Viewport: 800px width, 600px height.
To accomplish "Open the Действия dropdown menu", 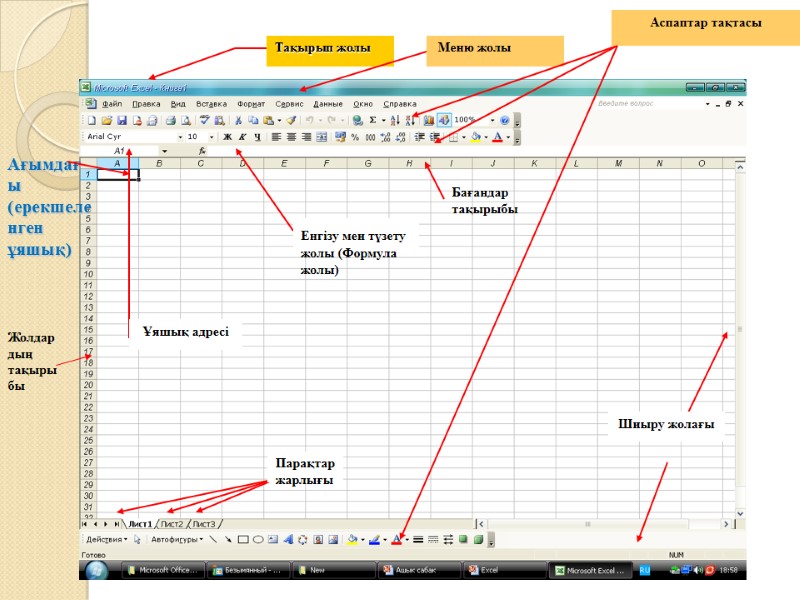I will click(x=107, y=539).
